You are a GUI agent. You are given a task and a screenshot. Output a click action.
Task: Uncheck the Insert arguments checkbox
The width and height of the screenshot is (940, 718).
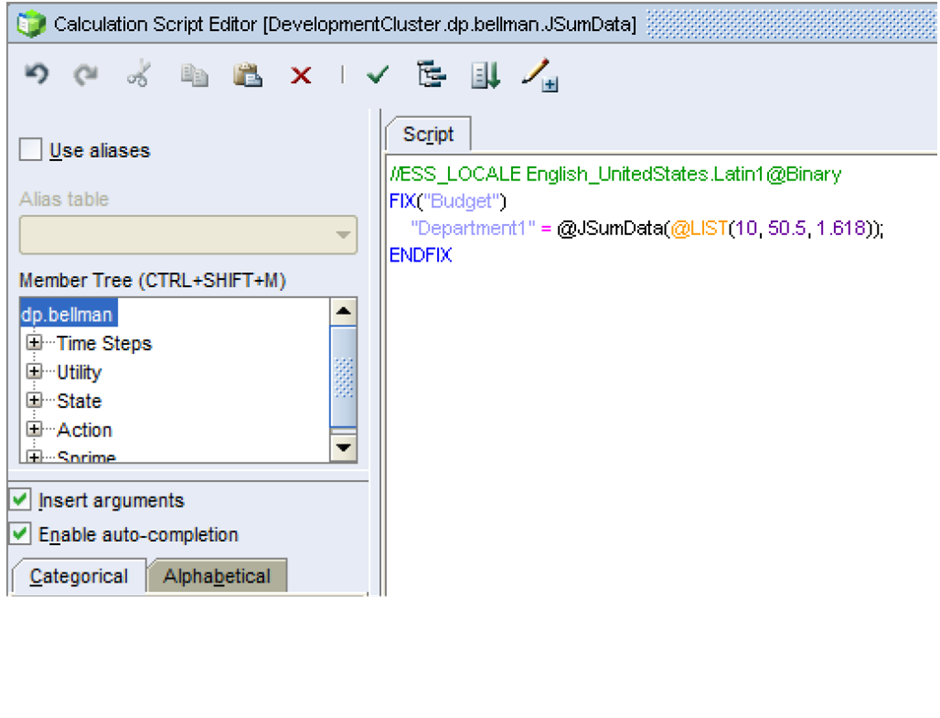click(x=20, y=500)
